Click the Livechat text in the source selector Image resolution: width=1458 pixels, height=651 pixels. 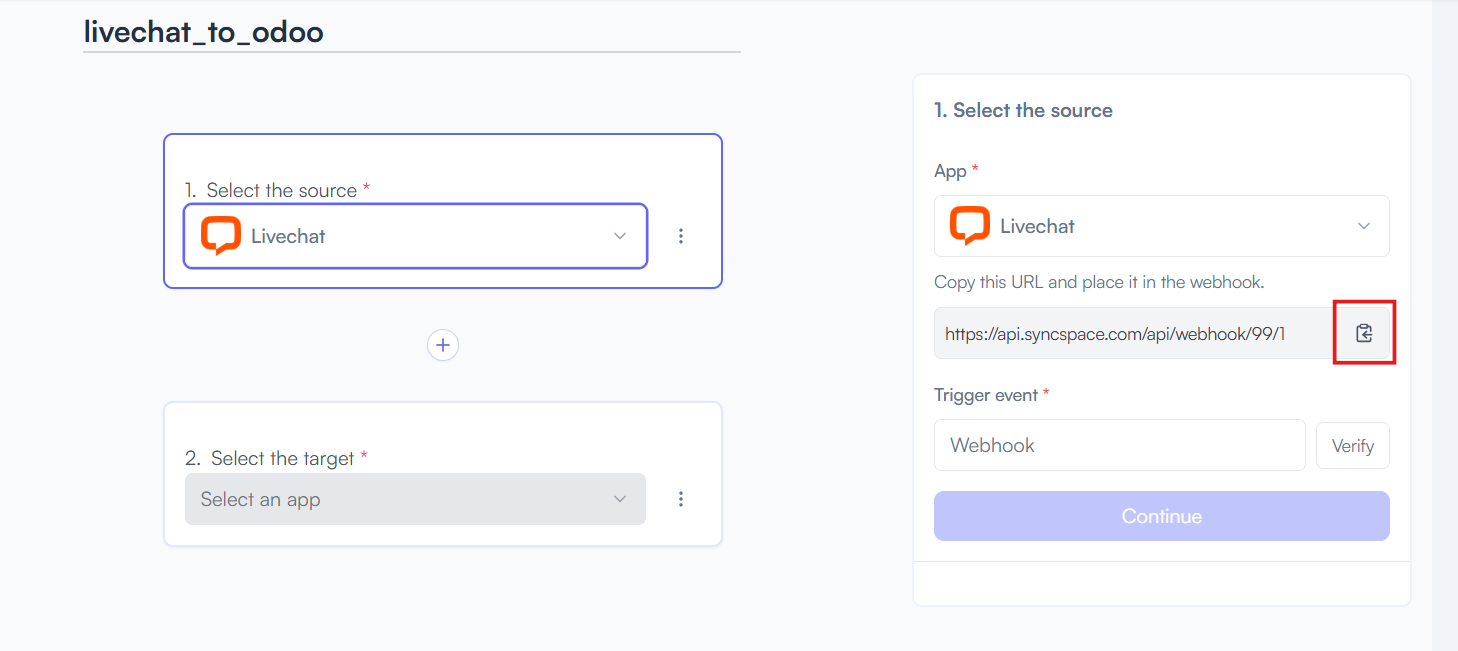pos(288,236)
